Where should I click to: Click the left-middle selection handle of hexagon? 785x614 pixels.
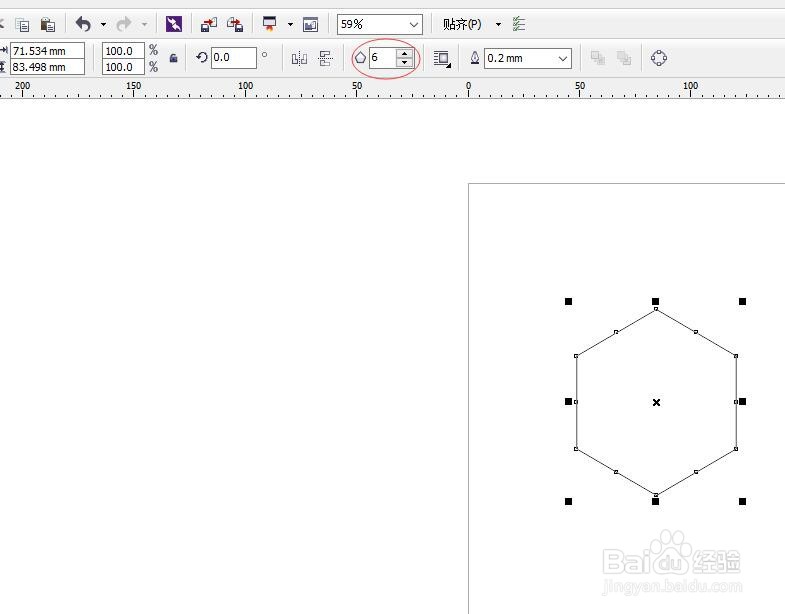568,402
